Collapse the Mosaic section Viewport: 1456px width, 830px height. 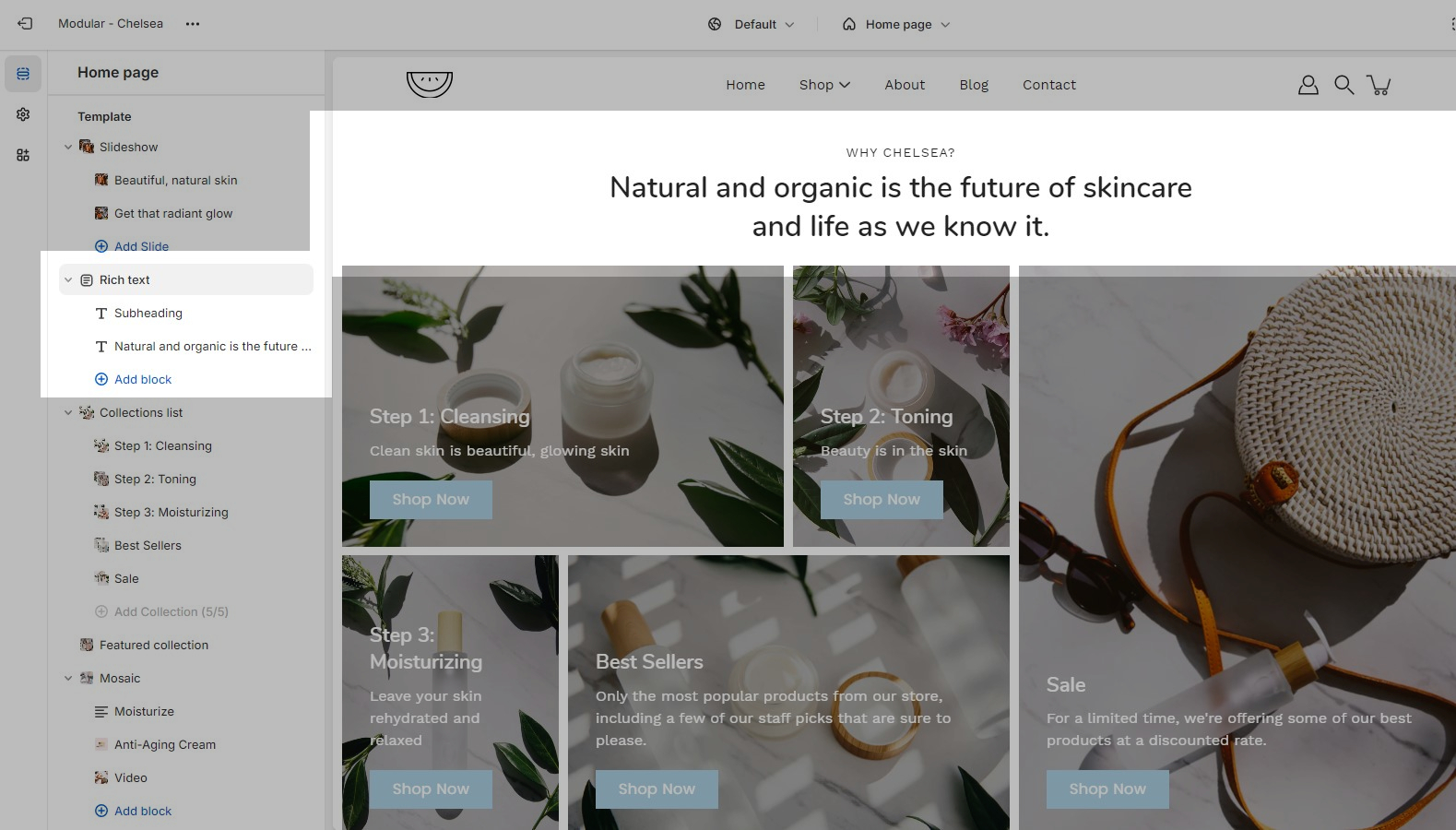(x=68, y=678)
